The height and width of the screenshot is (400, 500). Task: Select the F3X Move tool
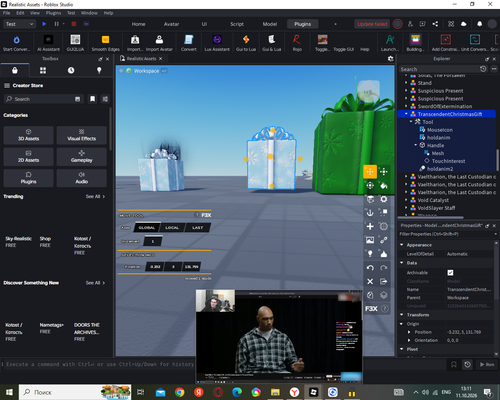point(370,172)
